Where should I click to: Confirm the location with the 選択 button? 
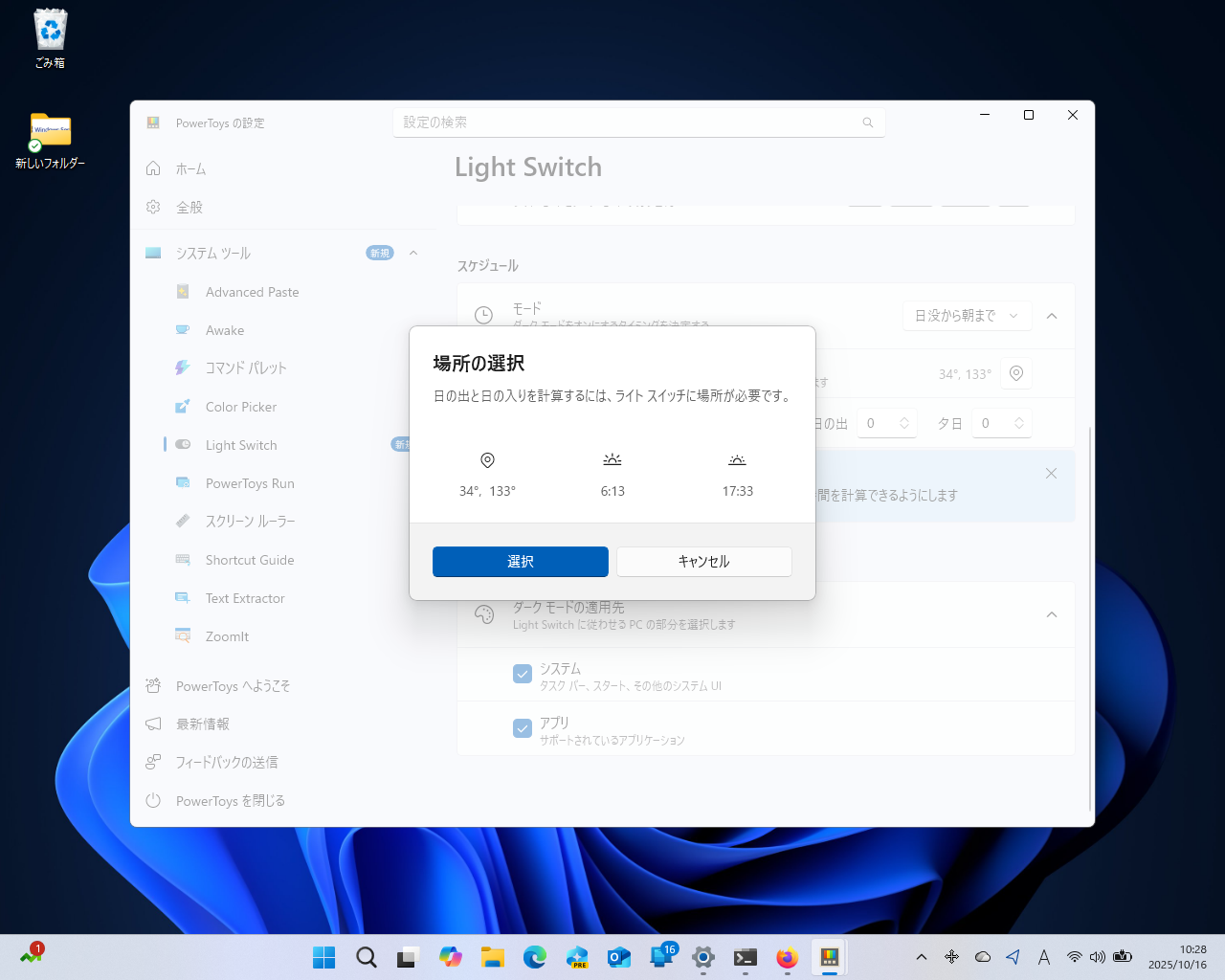tap(520, 561)
